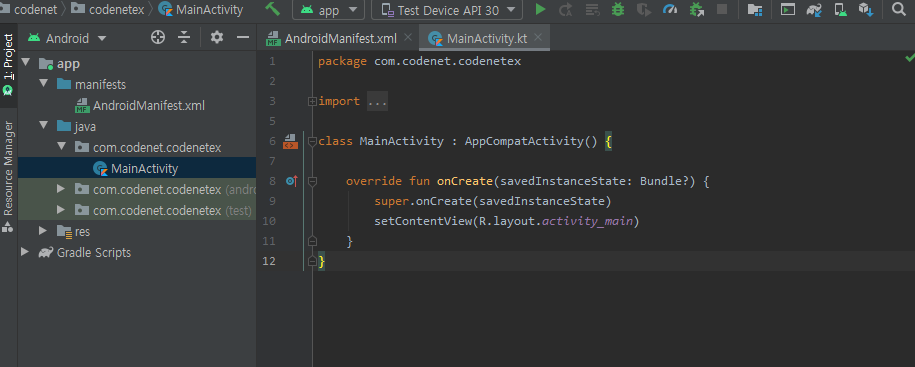
Task: Run the app with the green play button
Action: coord(540,9)
